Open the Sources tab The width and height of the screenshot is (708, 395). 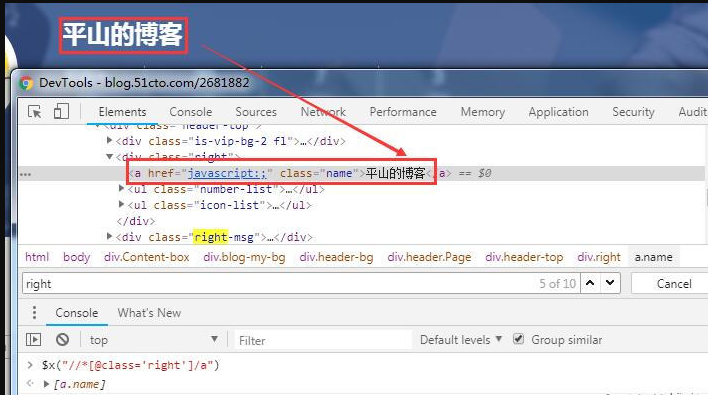coord(256,112)
